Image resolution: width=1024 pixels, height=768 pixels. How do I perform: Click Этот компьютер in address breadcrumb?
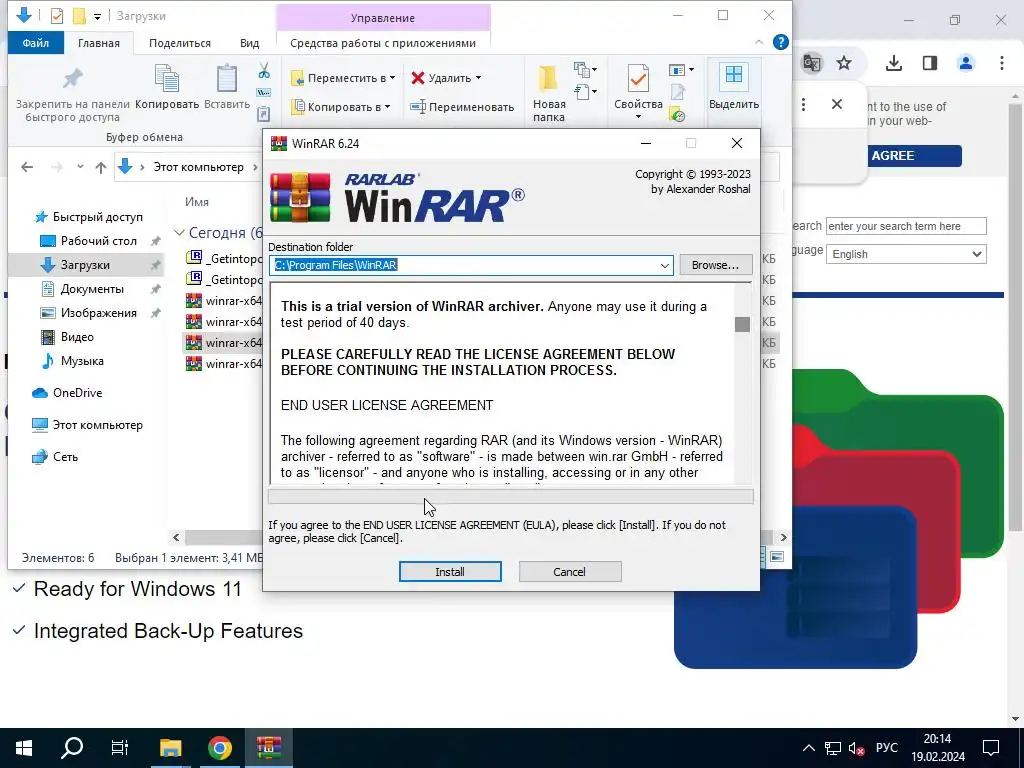pyautogui.click(x=199, y=167)
